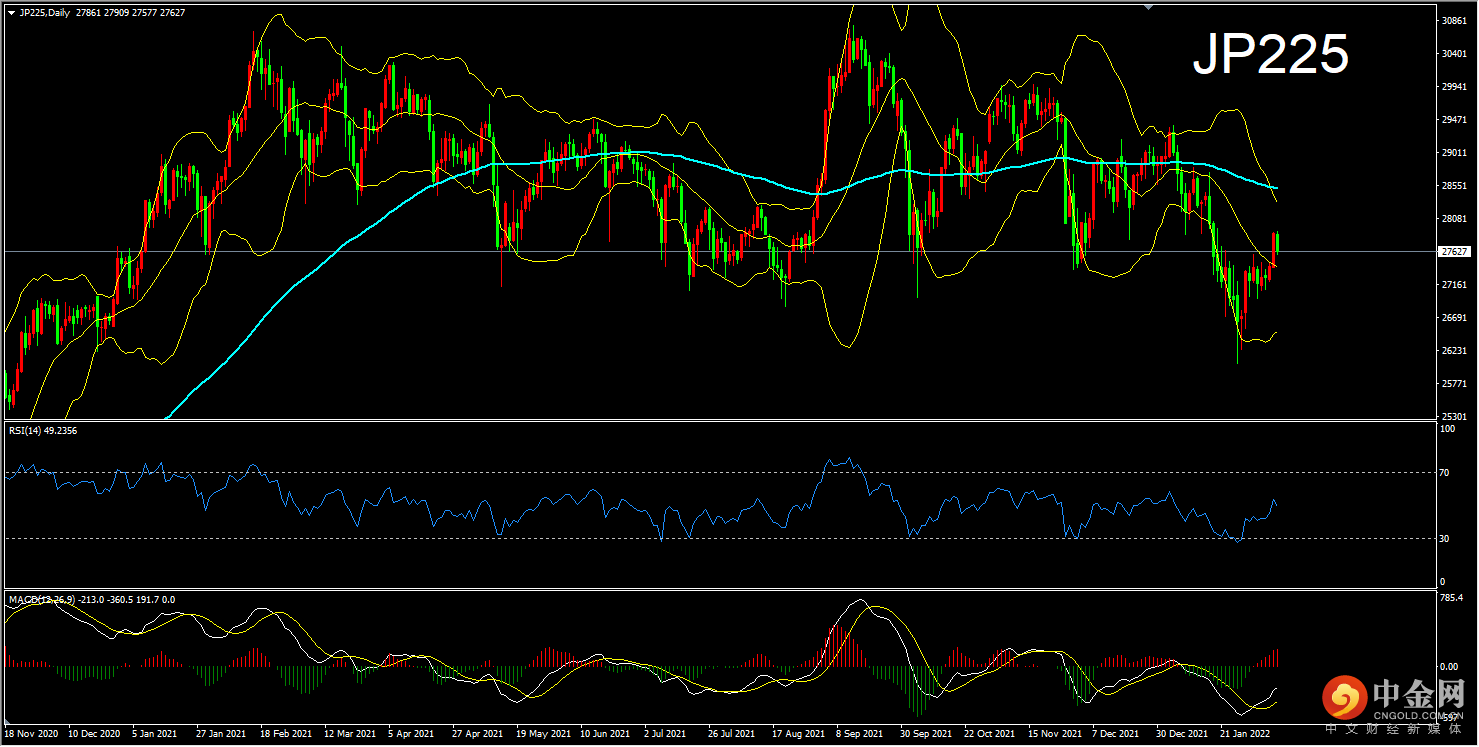The image size is (1479, 747).
Task: Click the 29471 price scale value
Action: 1455,119
